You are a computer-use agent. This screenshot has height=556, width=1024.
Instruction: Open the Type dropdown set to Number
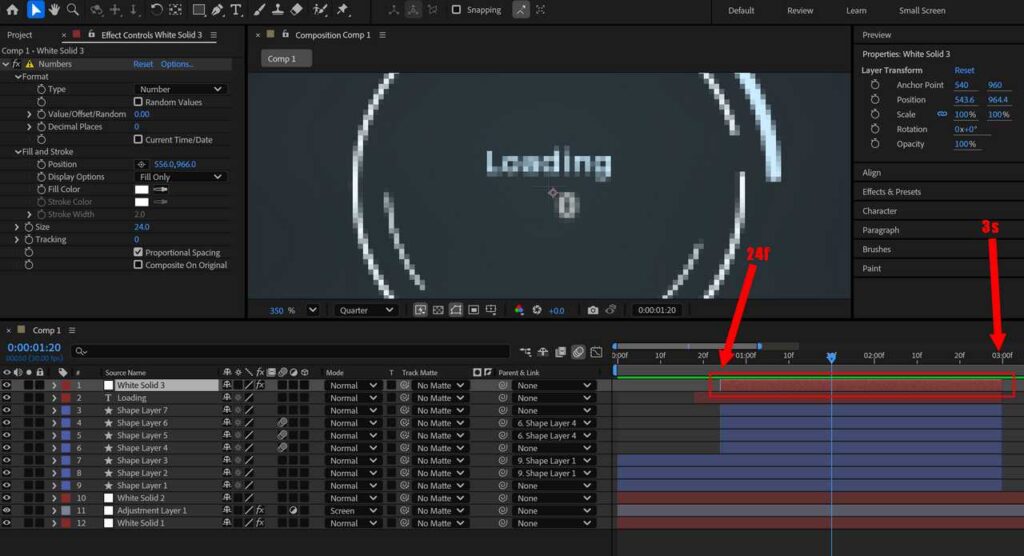(181, 89)
